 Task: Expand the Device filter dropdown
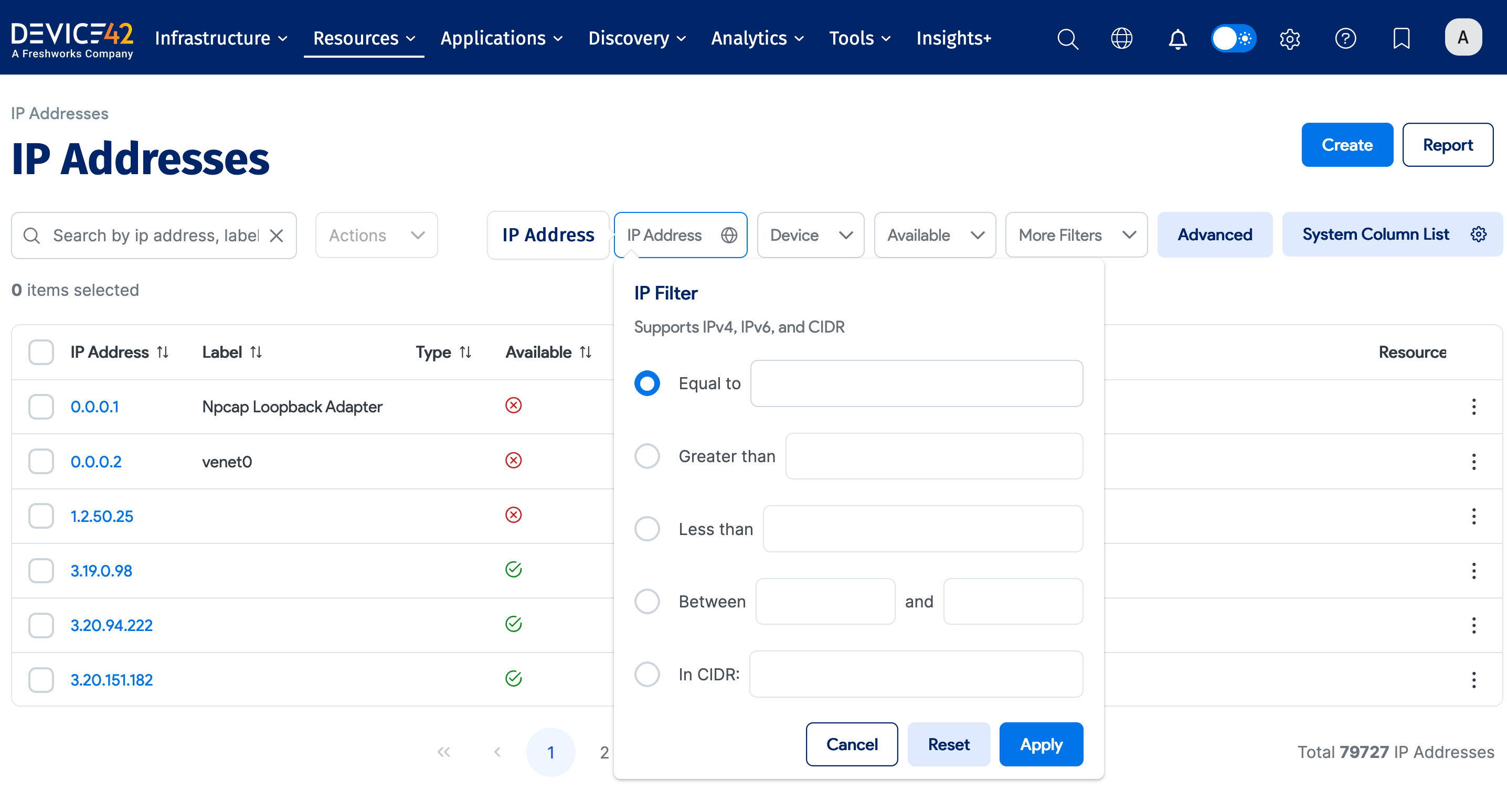tap(810, 235)
